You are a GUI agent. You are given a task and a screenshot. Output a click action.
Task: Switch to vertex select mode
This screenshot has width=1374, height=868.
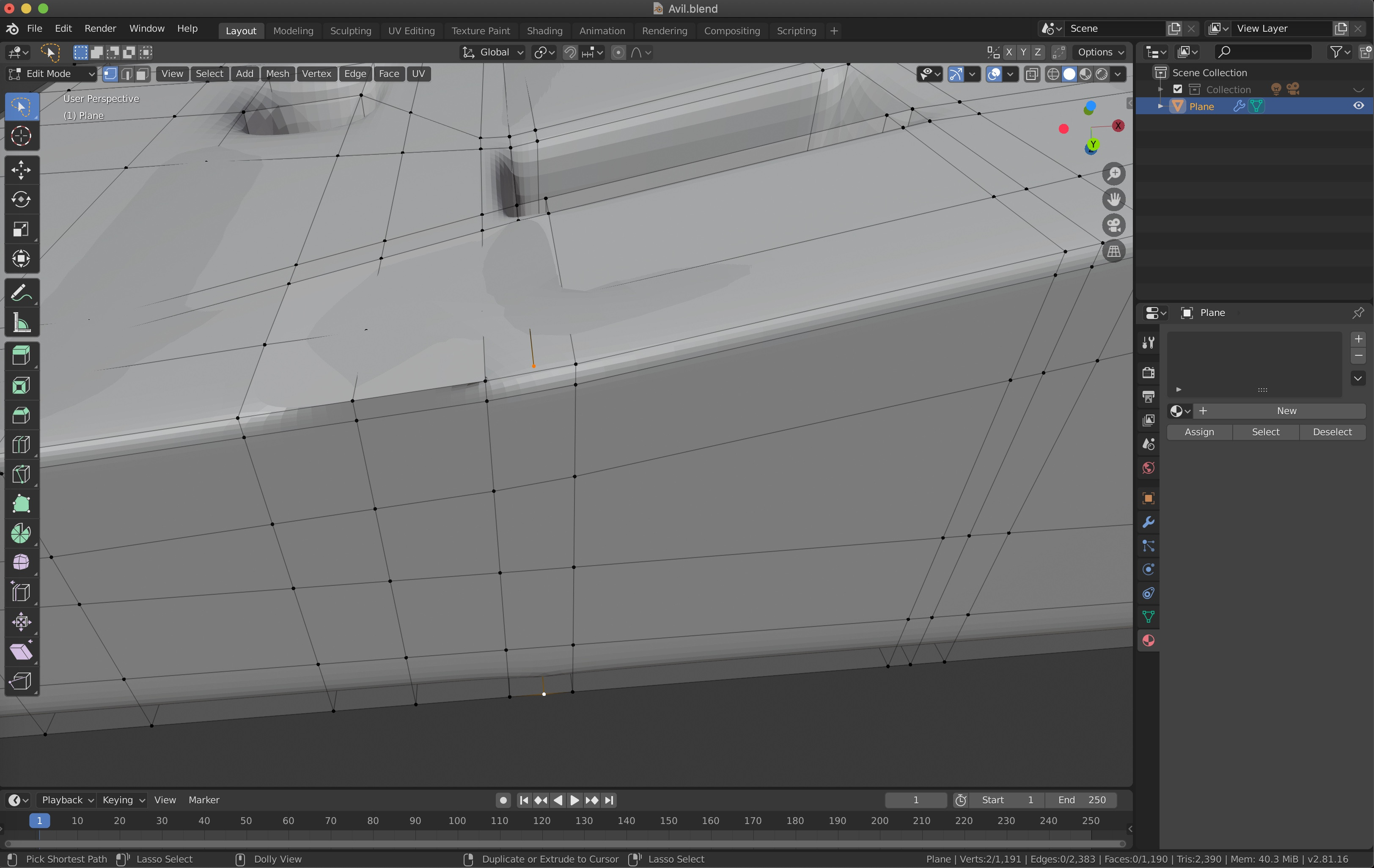[x=110, y=74]
